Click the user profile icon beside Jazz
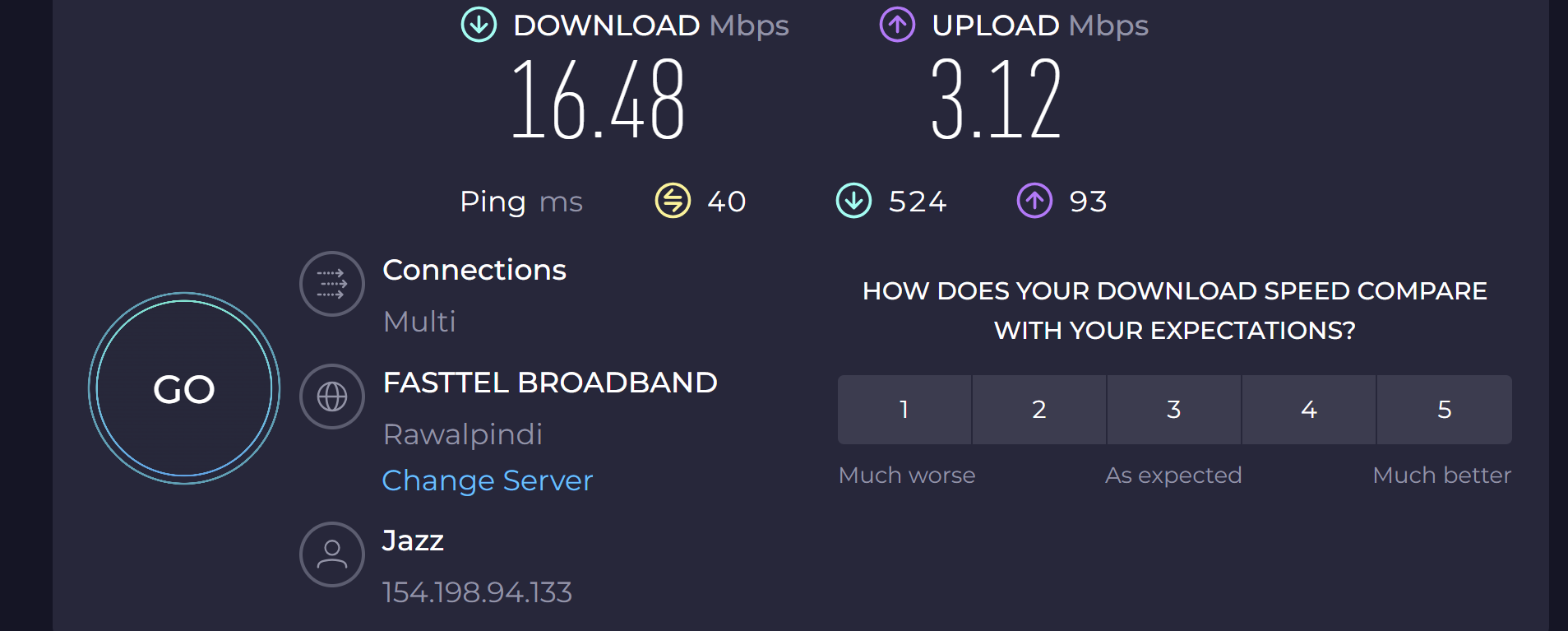This screenshot has width=1568, height=631. coord(332,554)
